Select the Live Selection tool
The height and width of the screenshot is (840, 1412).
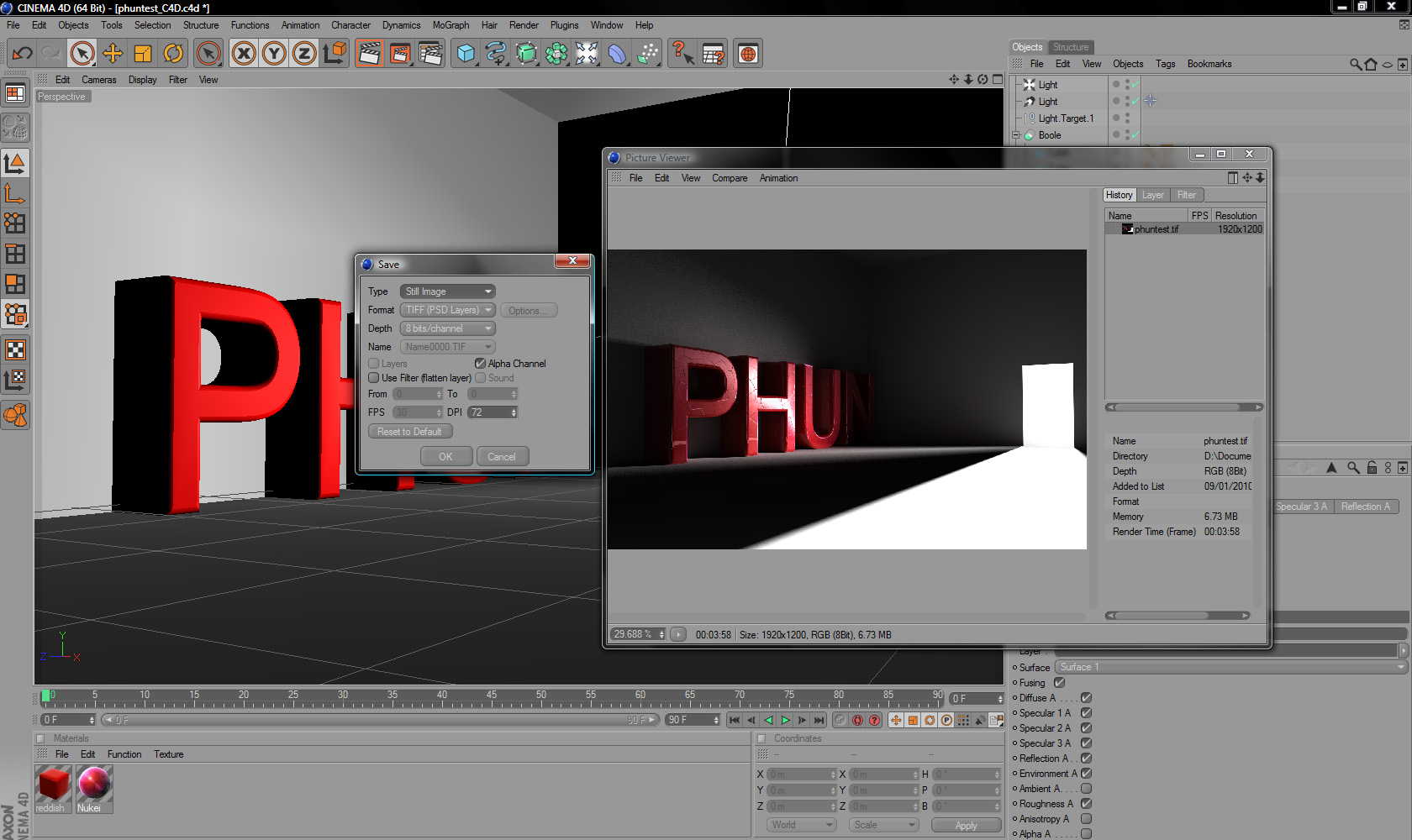pyautogui.click(x=82, y=54)
